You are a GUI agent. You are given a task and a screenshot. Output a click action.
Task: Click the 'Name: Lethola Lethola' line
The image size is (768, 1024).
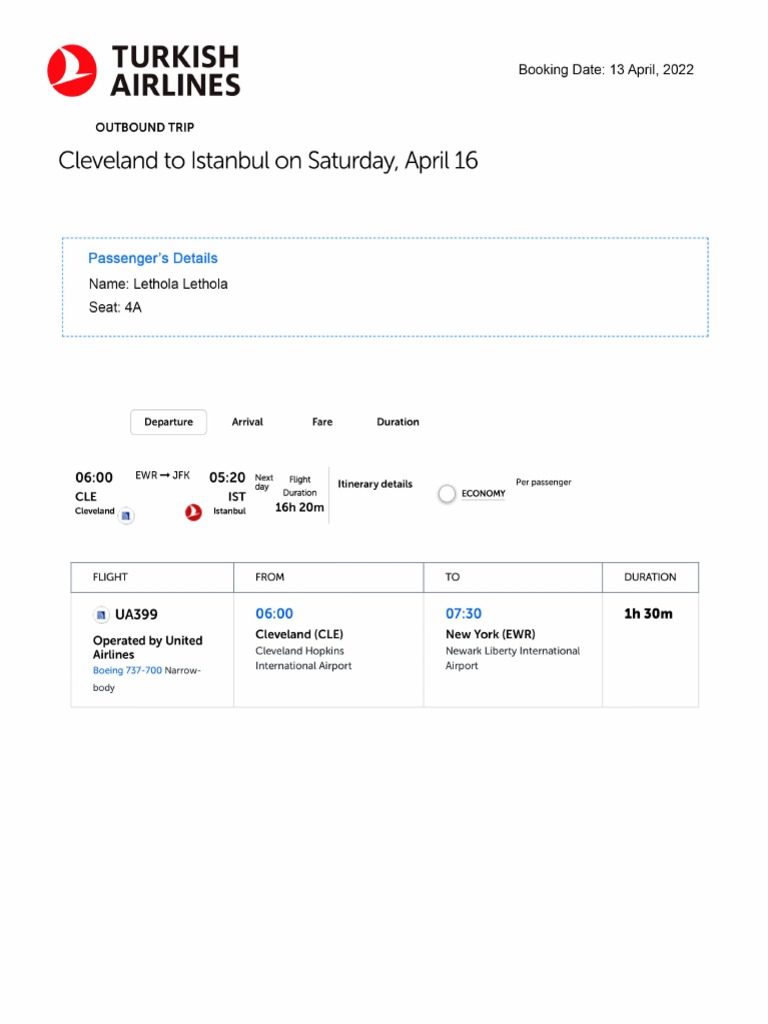pyautogui.click(x=159, y=284)
